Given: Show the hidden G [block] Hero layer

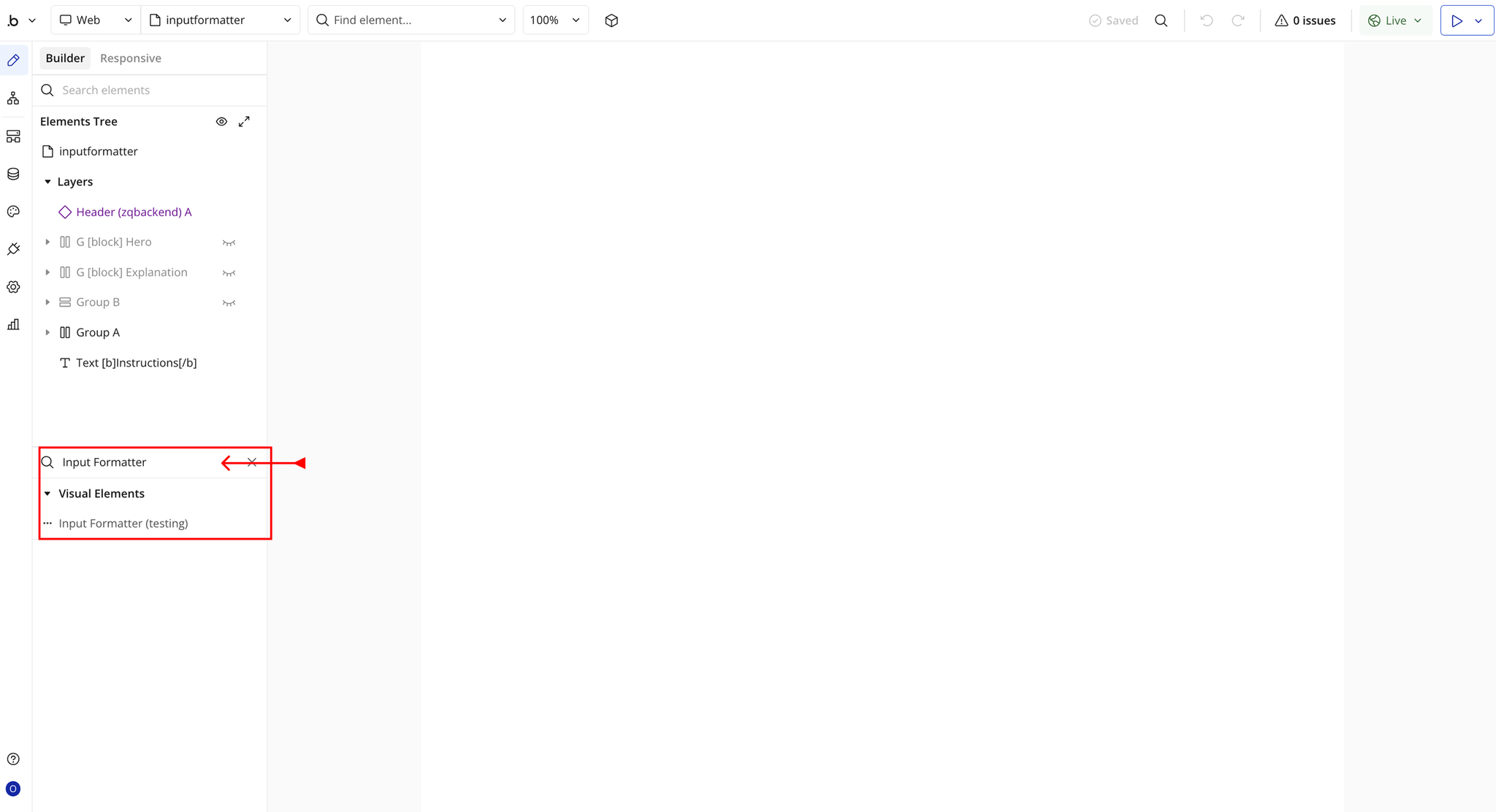Looking at the screenshot, I should pyautogui.click(x=229, y=242).
